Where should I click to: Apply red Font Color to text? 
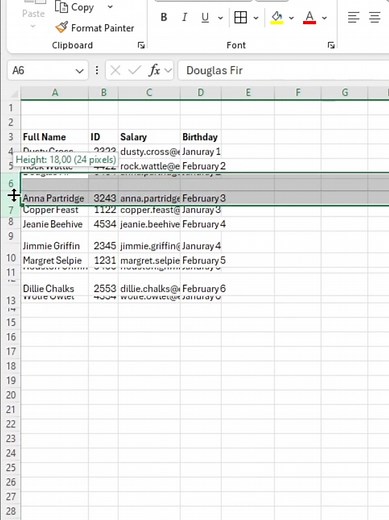310,17
